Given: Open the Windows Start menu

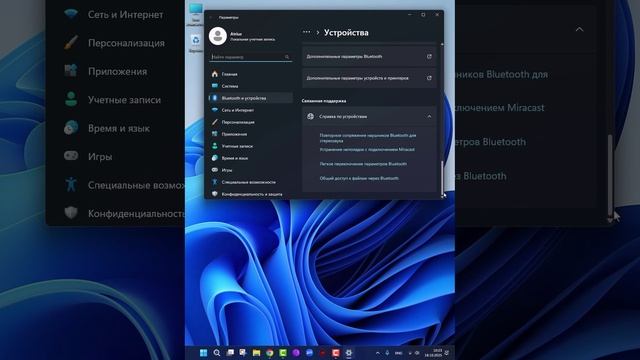Looking at the screenshot, I should click(x=203, y=353).
